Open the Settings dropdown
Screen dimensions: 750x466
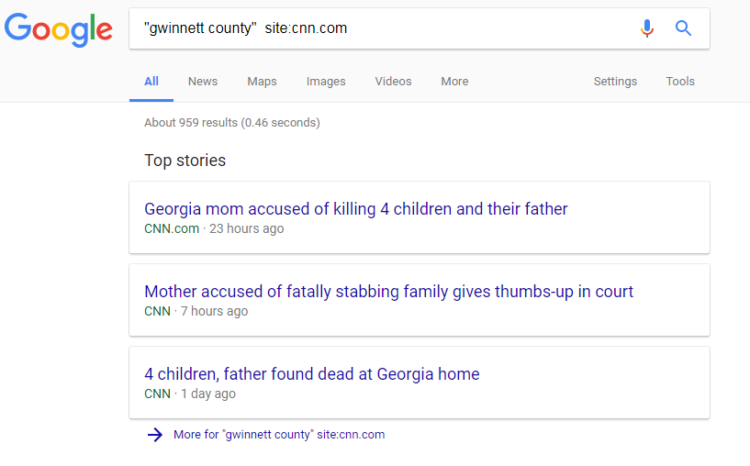tap(615, 81)
